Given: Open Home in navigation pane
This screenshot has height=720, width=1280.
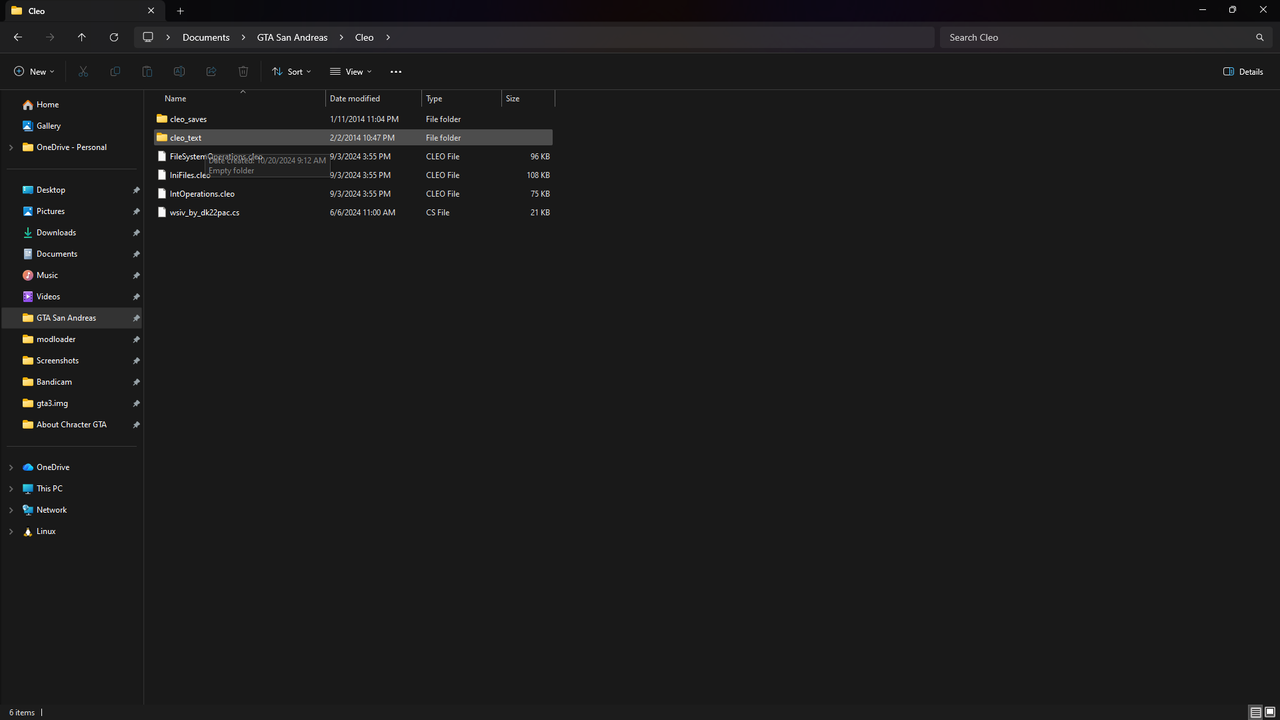Looking at the screenshot, I should click(x=47, y=105).
